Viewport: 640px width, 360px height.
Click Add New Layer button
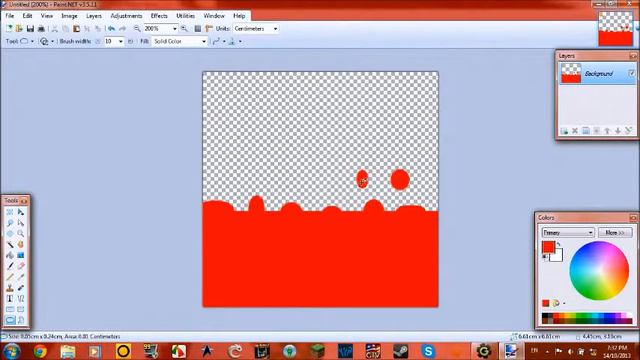coord(564,131)
